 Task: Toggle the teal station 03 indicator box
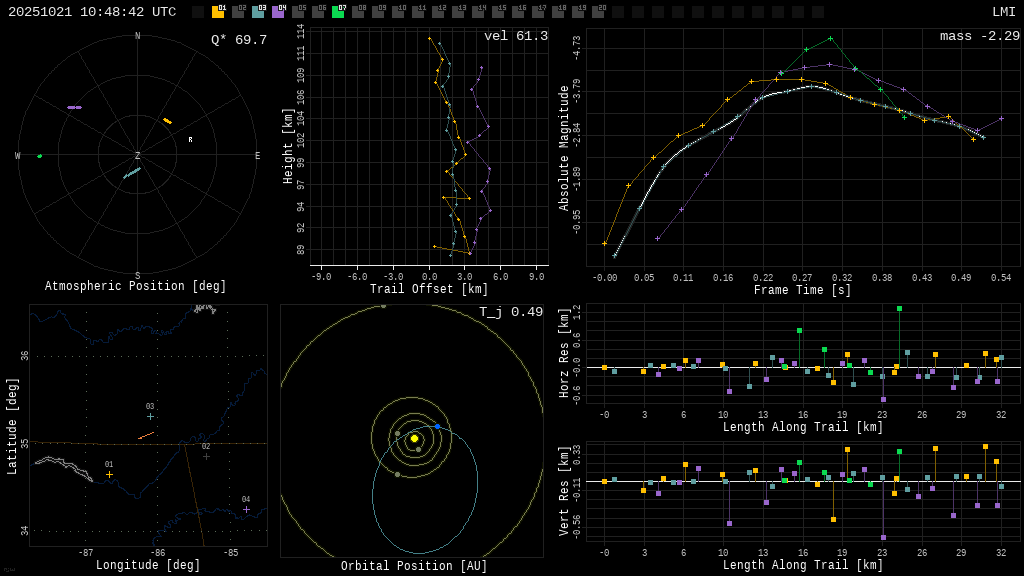258,12
